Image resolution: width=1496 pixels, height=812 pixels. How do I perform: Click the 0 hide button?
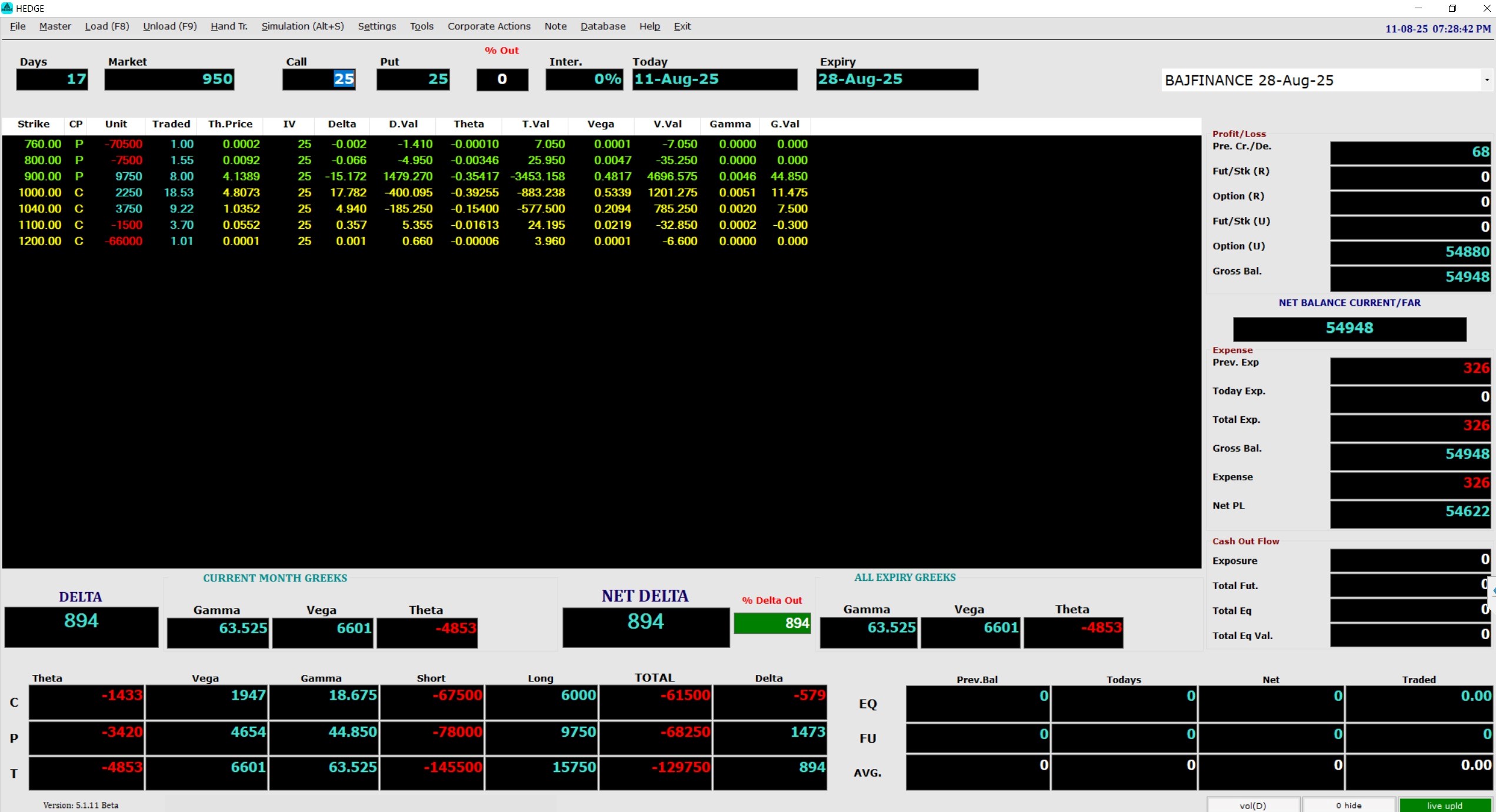(x=1349, y=806)
